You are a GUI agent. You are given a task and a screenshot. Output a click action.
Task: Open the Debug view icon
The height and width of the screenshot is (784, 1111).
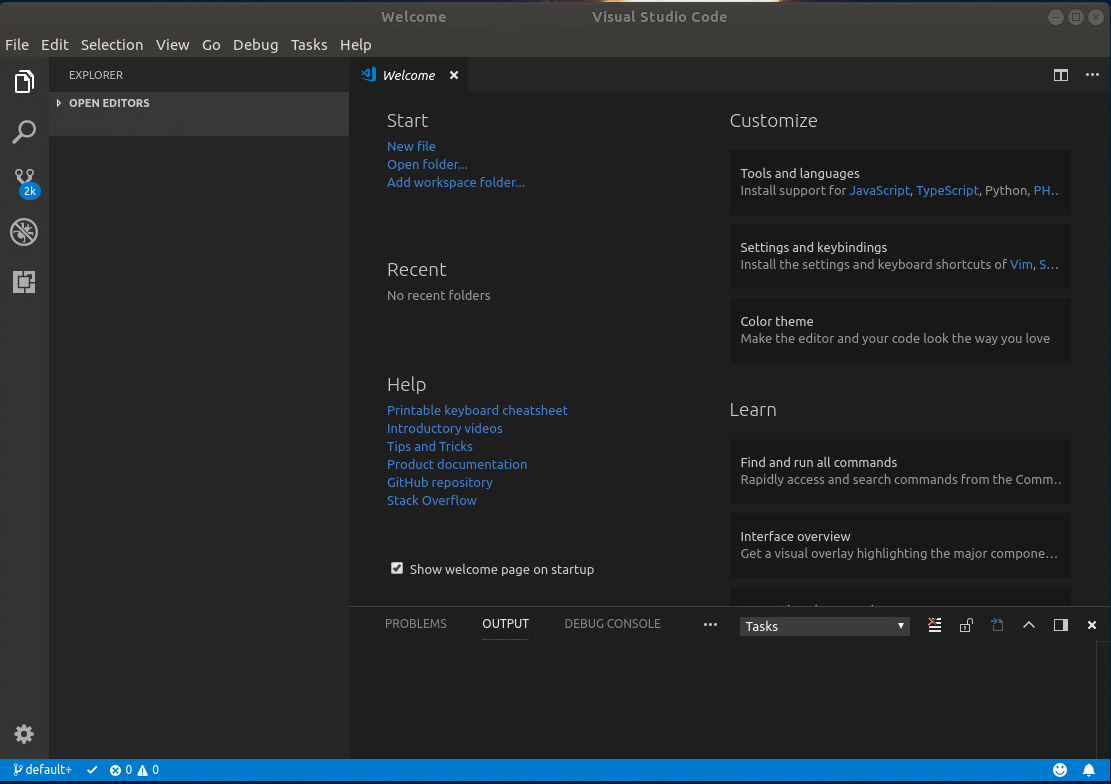click(x=24, y=232)
